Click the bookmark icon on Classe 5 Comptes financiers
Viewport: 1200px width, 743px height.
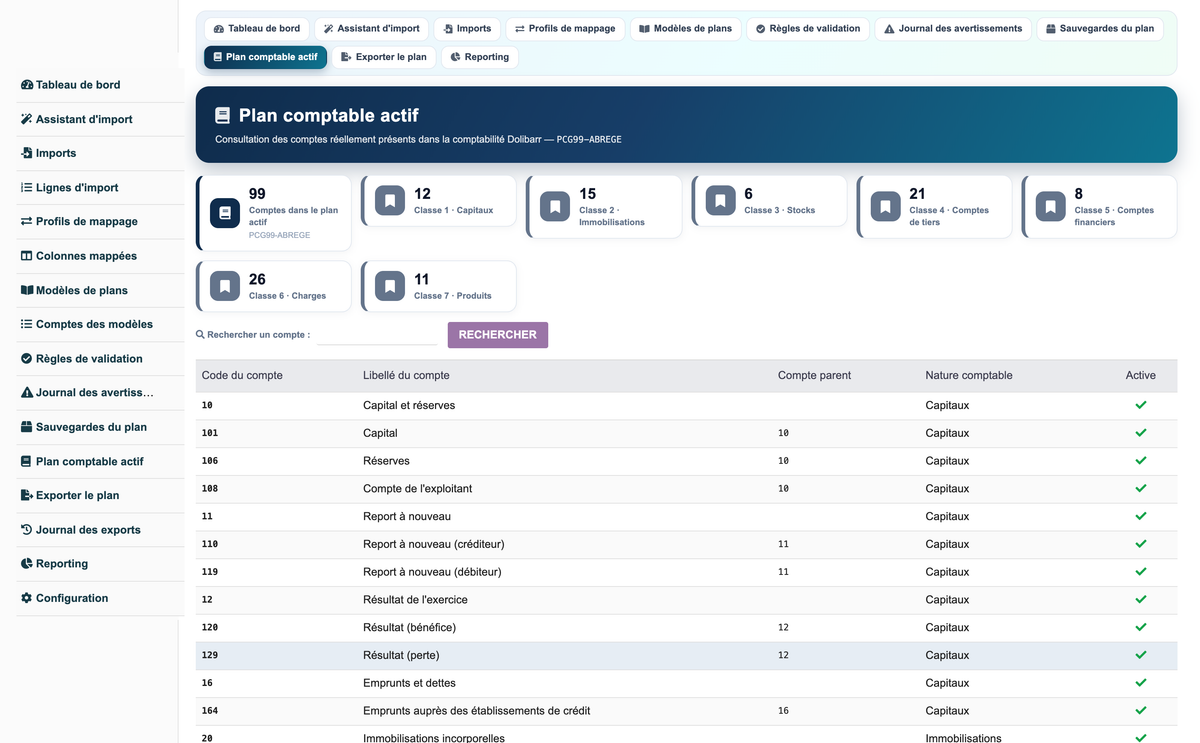(1050, 207)
